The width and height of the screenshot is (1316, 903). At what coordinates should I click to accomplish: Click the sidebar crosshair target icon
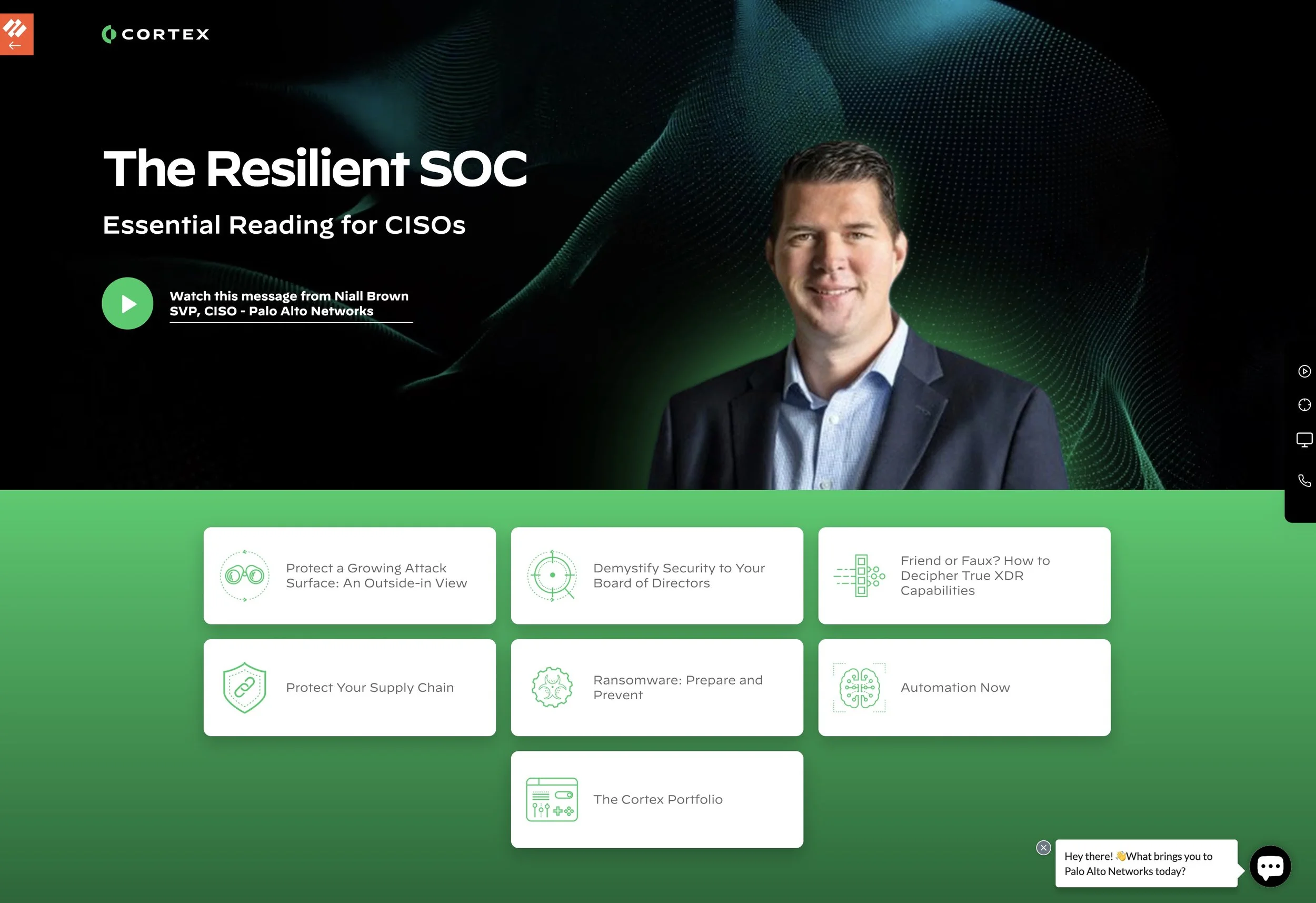(x=1304, y=404)
